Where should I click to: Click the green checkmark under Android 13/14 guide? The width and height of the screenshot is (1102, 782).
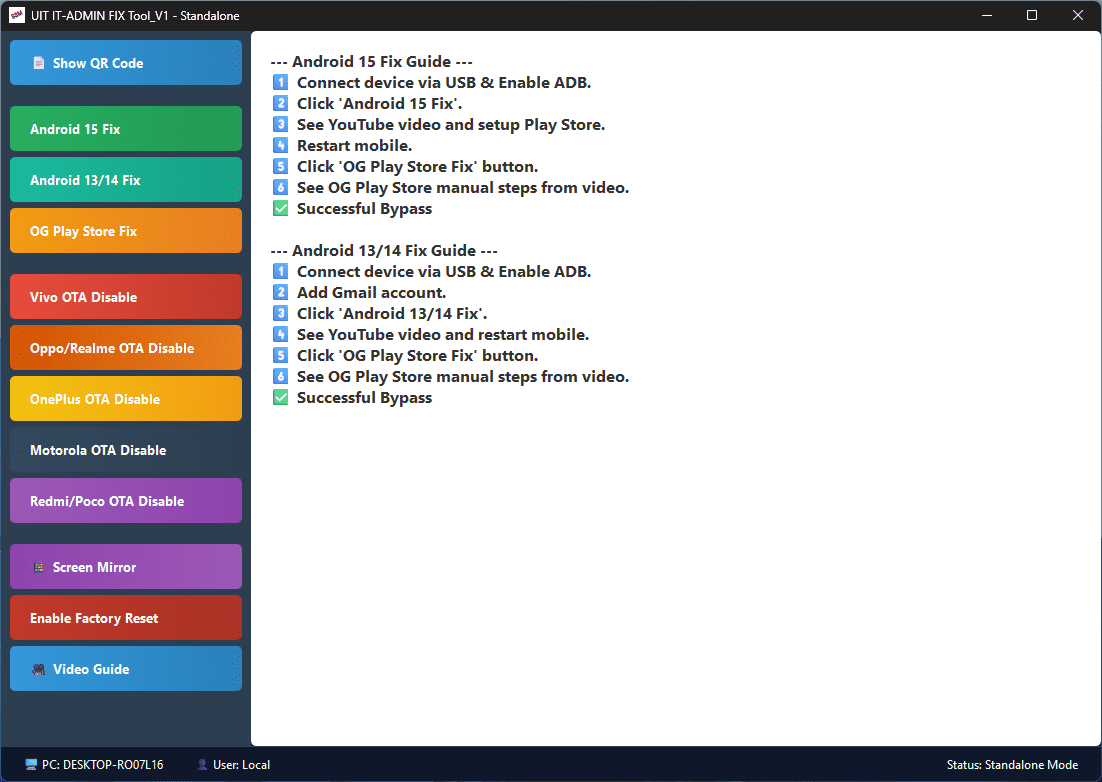tap(280, 398)
